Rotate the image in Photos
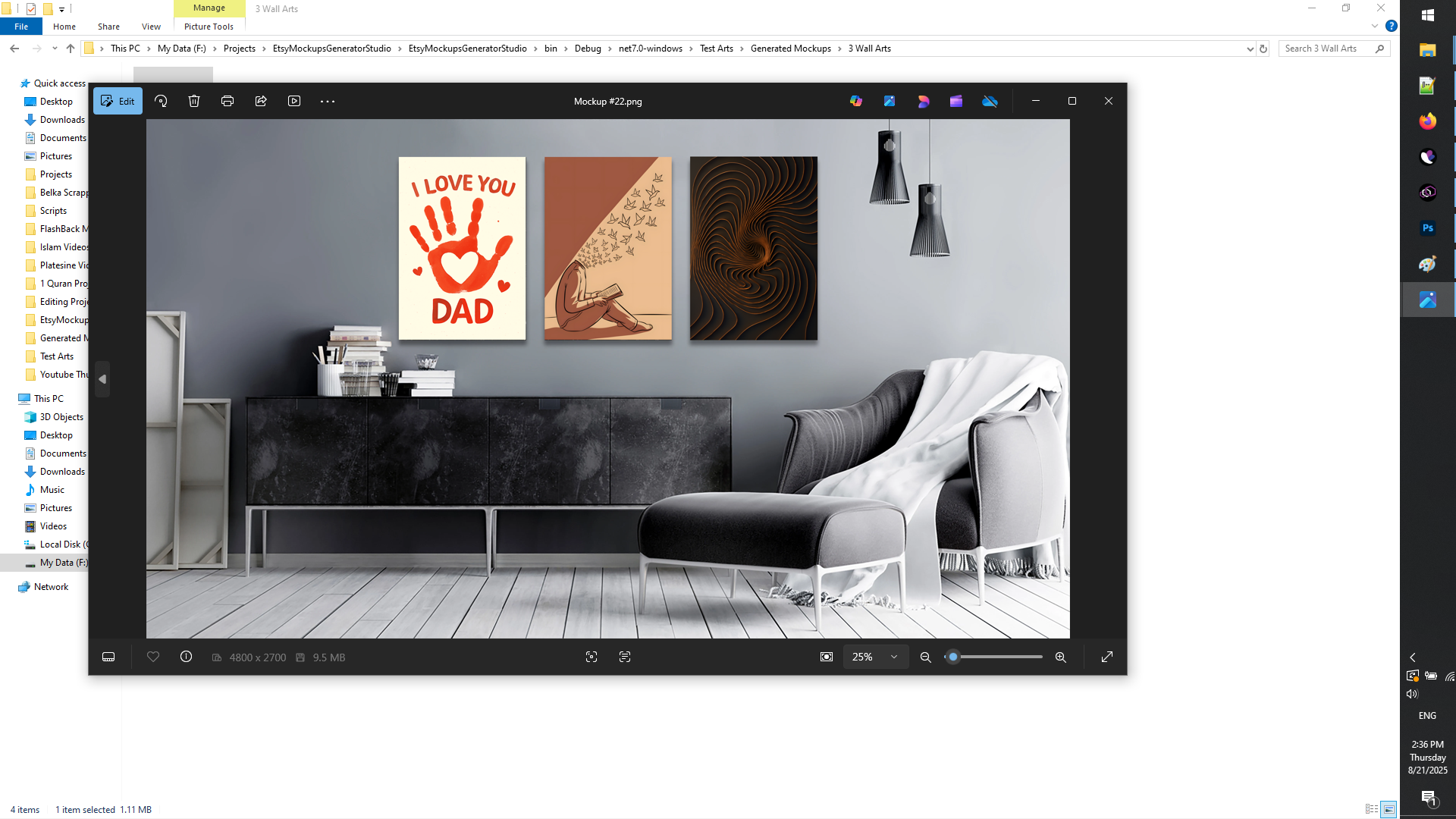The image size is (1456, 819). 161,100
